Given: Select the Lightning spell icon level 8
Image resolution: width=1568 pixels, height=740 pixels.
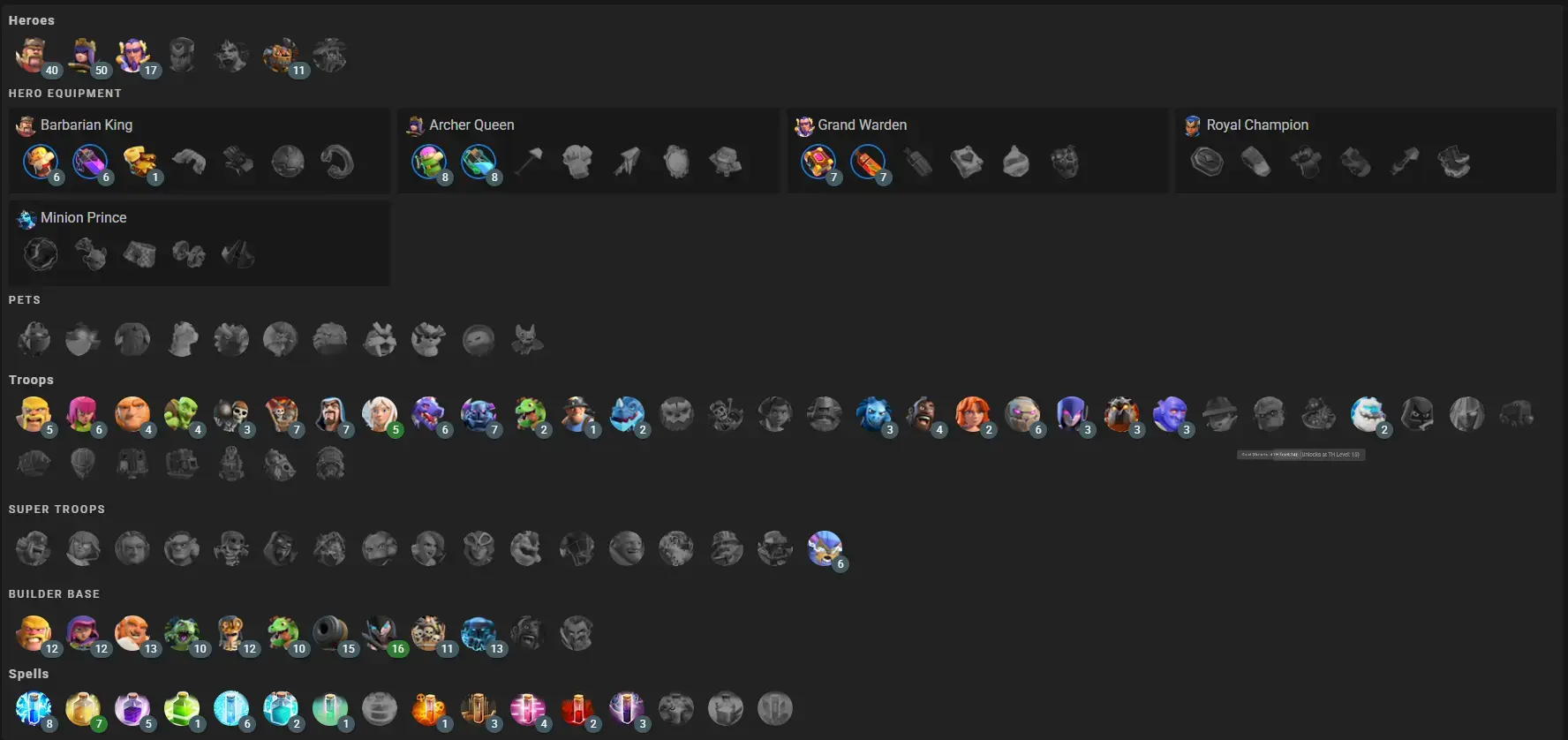Looking at the screenshot, I should pos(34,708).
